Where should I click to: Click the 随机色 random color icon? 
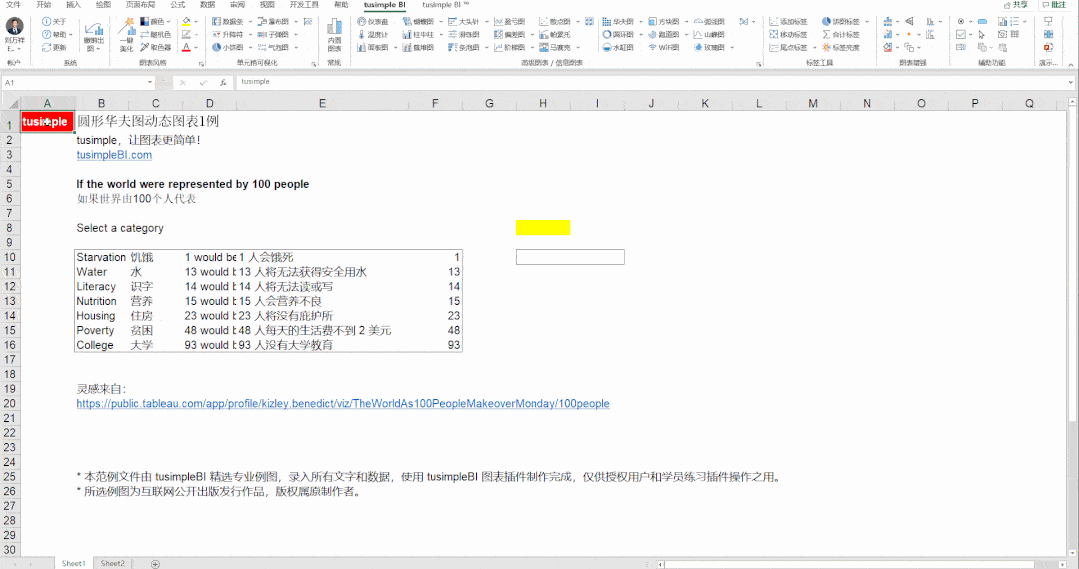coord(156,34)
